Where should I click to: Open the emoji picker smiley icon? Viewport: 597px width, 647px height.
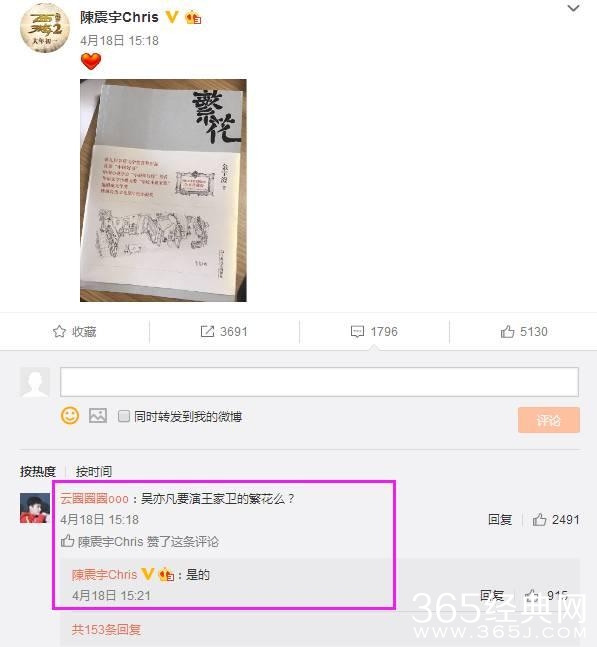[x=70, y=416]
